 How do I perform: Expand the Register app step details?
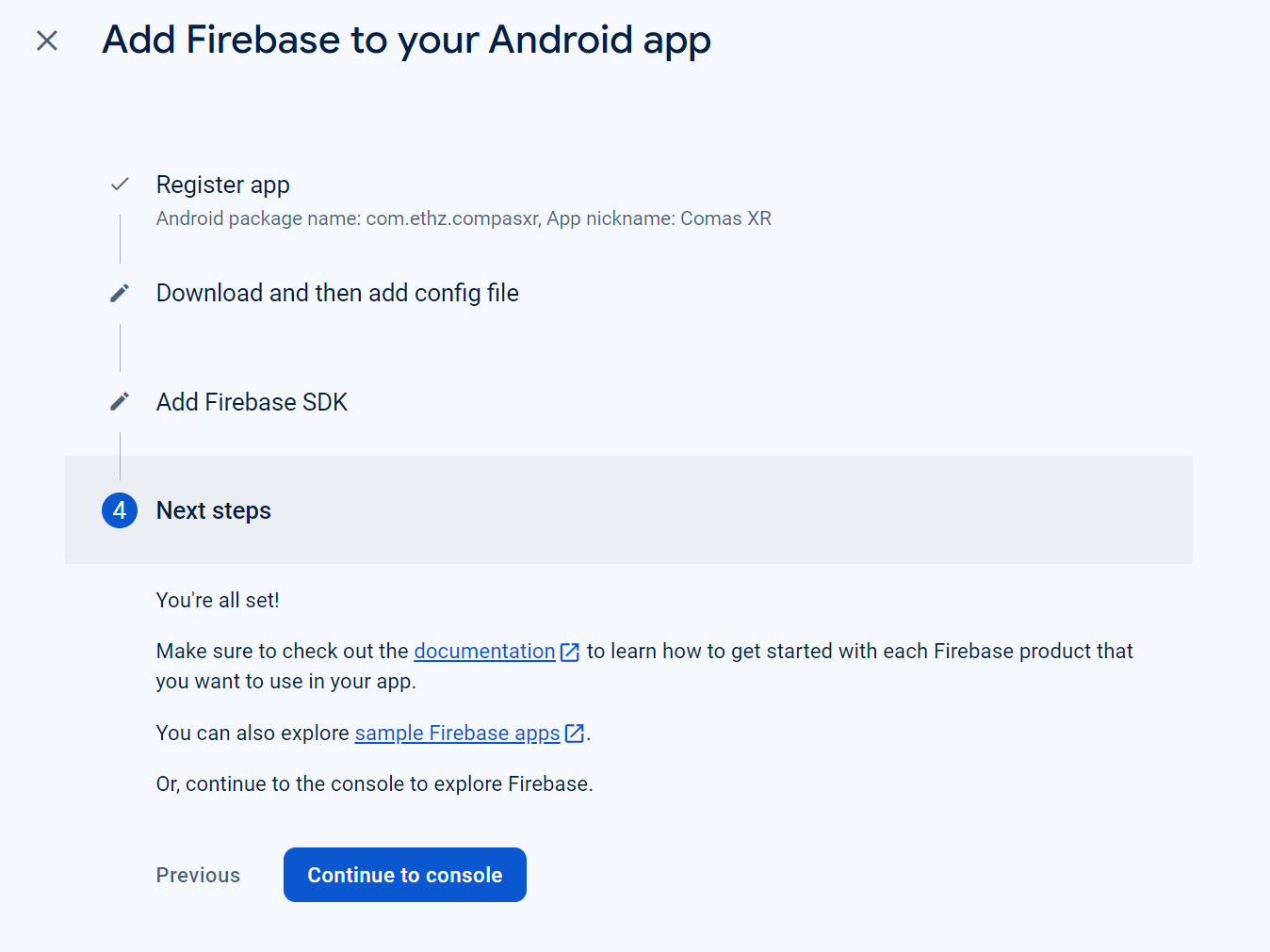coord(222,185)
